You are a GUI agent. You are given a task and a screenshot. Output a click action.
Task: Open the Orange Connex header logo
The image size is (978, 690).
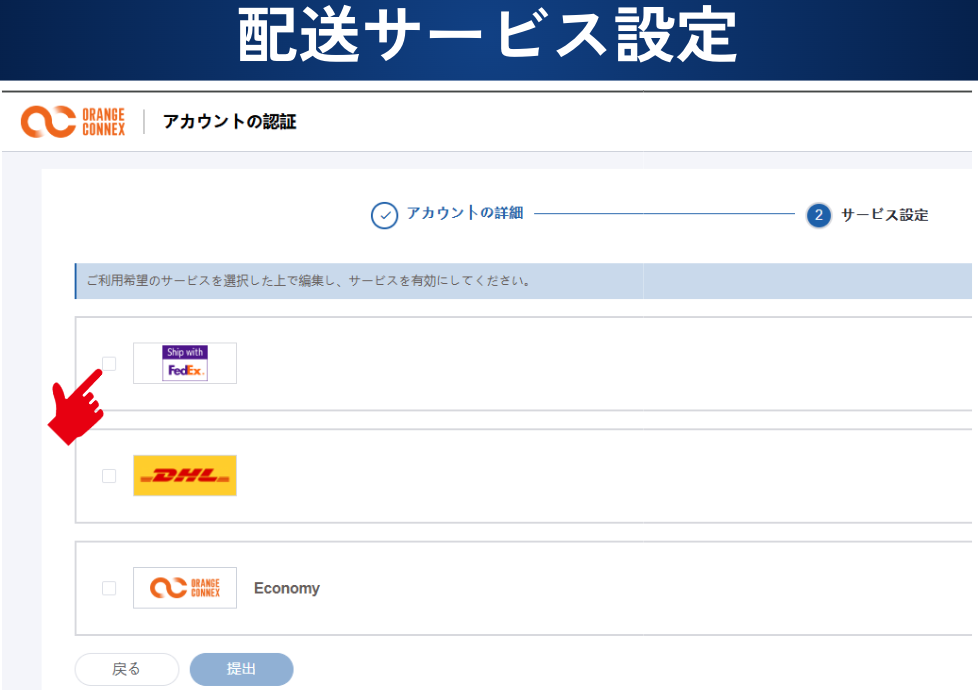pyautogui.click(x=73, y=122)
